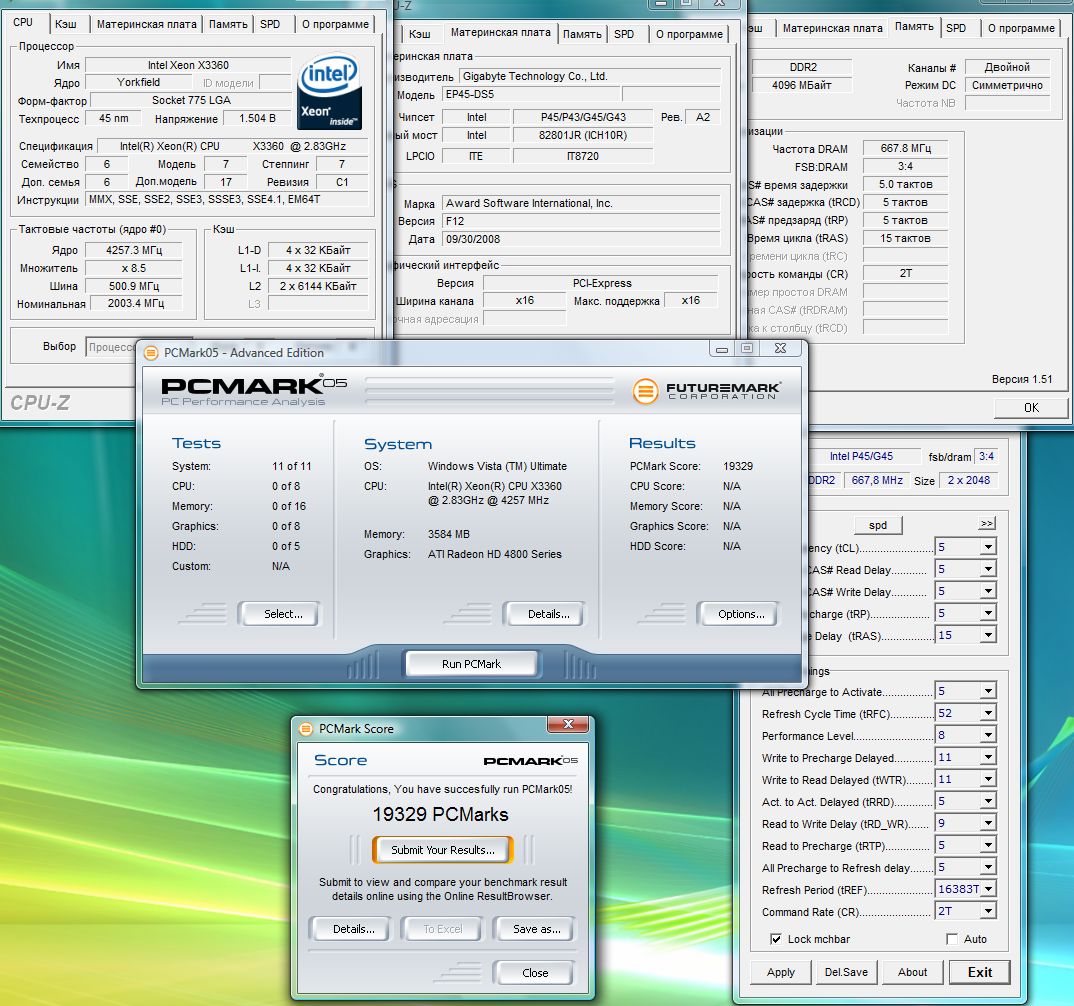
Task: Open the Read to Precharge (tRTP) dropdown
Action: 988,844
